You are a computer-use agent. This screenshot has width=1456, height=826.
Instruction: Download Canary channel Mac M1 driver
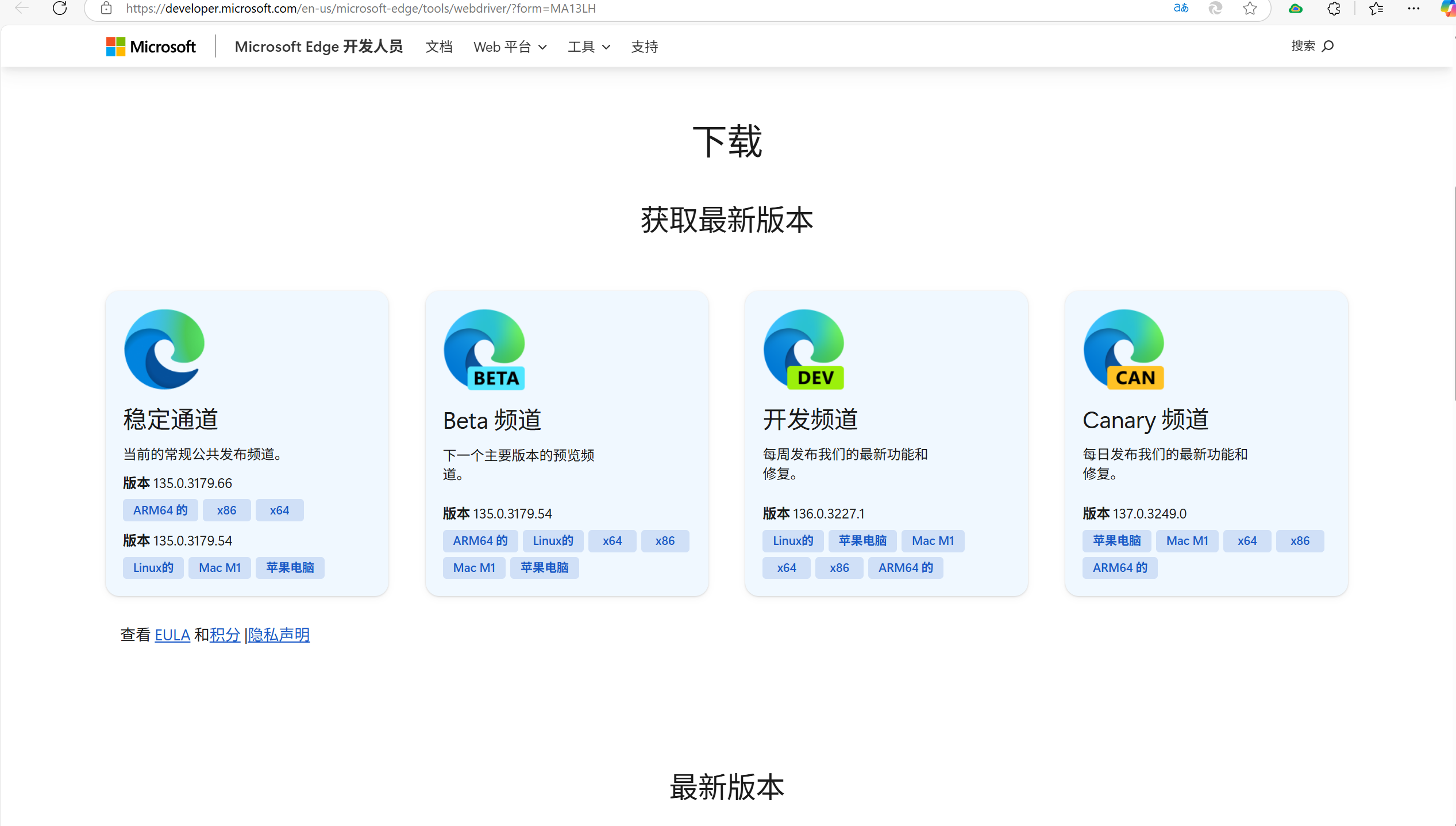(1187, 540)
